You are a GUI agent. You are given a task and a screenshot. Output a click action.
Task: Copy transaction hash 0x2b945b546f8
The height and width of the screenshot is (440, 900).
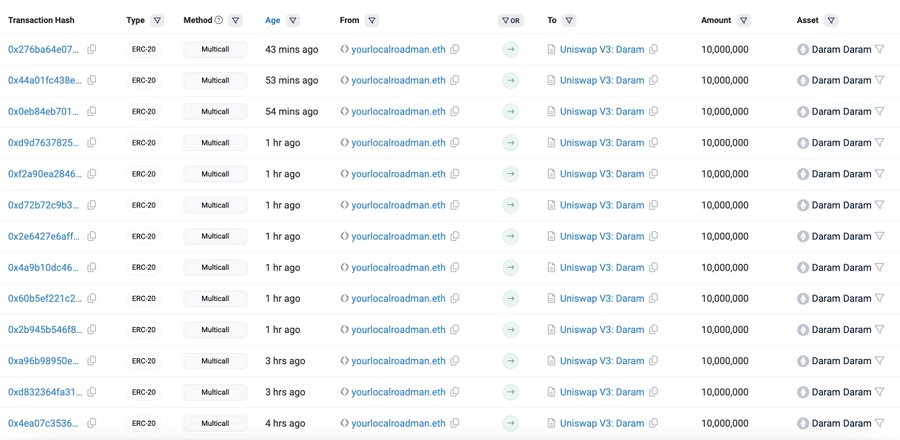pyautogui.click(x=91, y=329)
